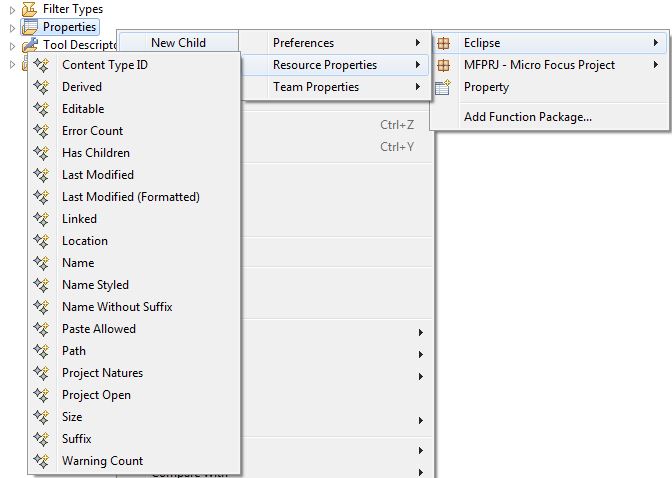The height and width of the screenshot is (478, 672).
Task: Click the icon beside Warning Count
Action: click(x=41, y=461)
